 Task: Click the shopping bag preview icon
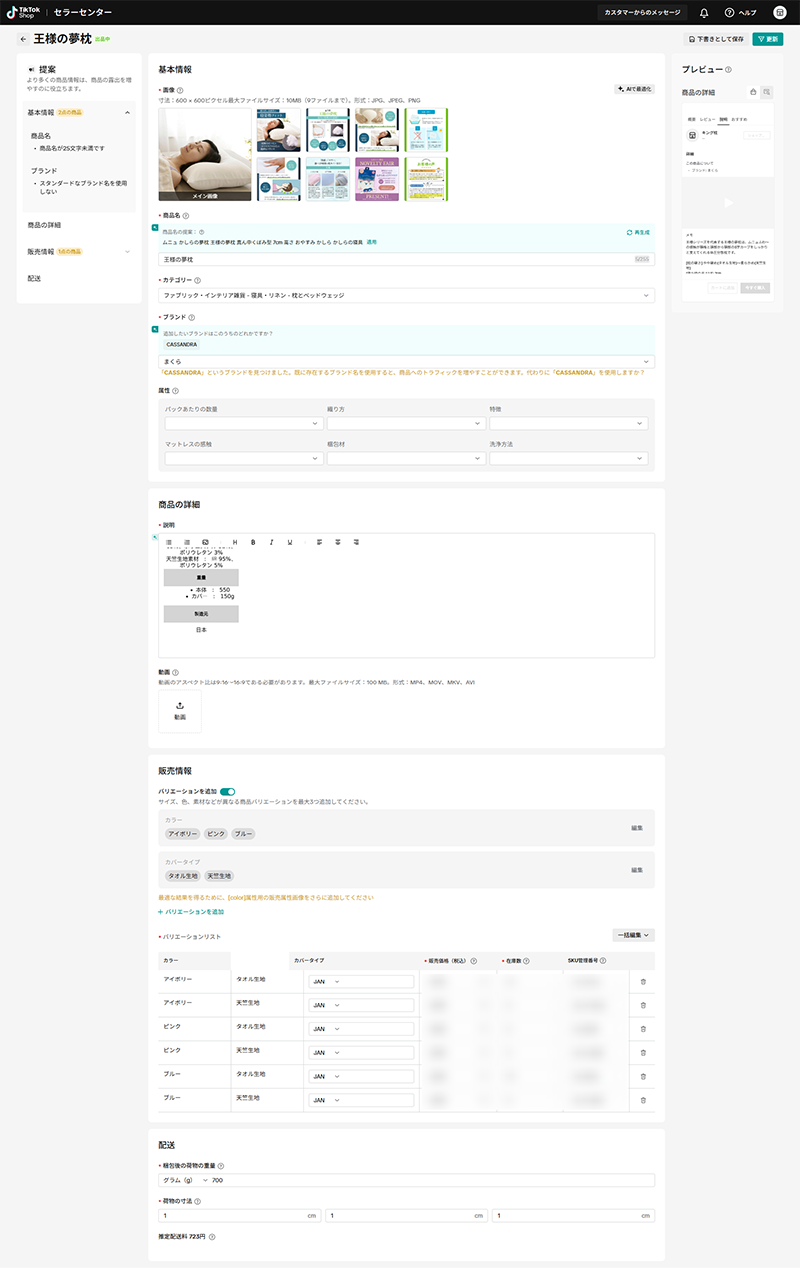pos(753,92)
